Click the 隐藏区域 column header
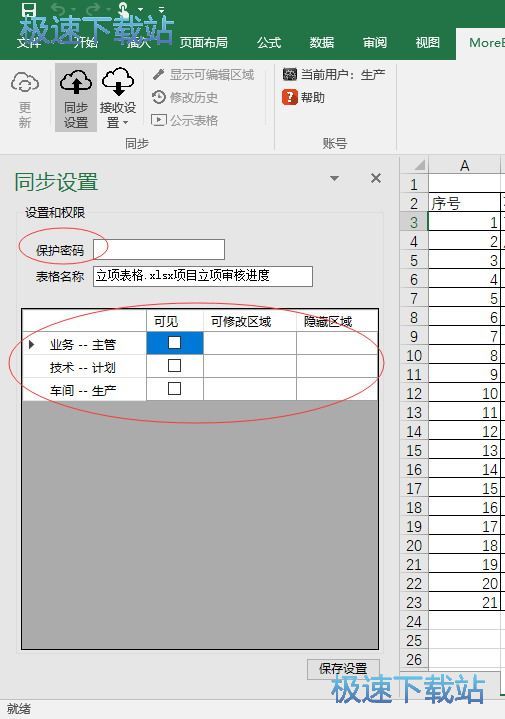 pyautogui.click(x=337, y=321)
